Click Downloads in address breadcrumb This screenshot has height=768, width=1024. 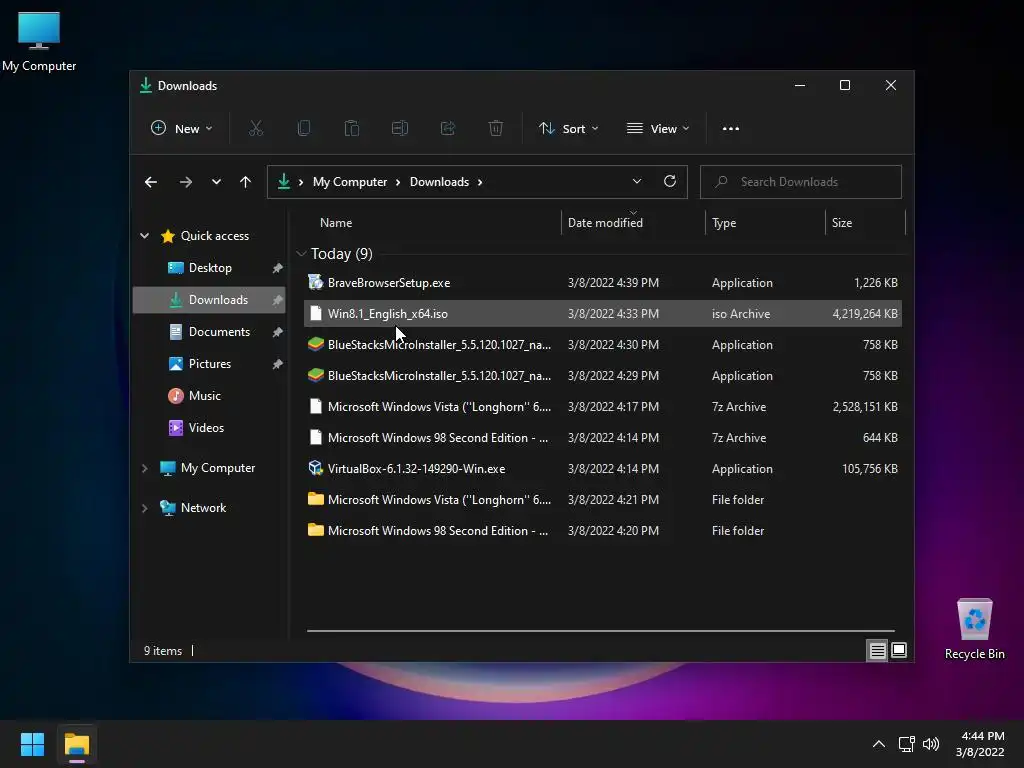coord(440,182)
